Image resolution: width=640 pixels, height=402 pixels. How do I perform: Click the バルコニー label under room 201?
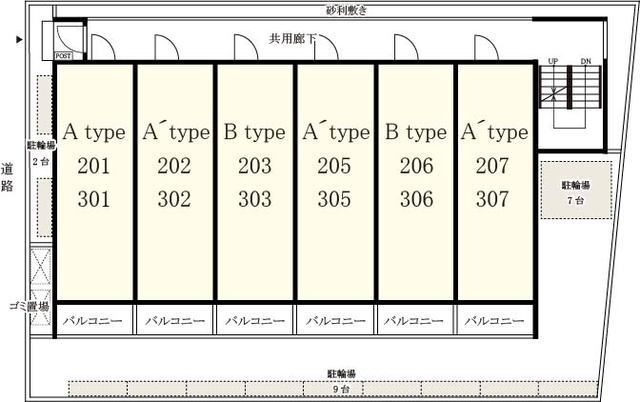click(93, 321)
